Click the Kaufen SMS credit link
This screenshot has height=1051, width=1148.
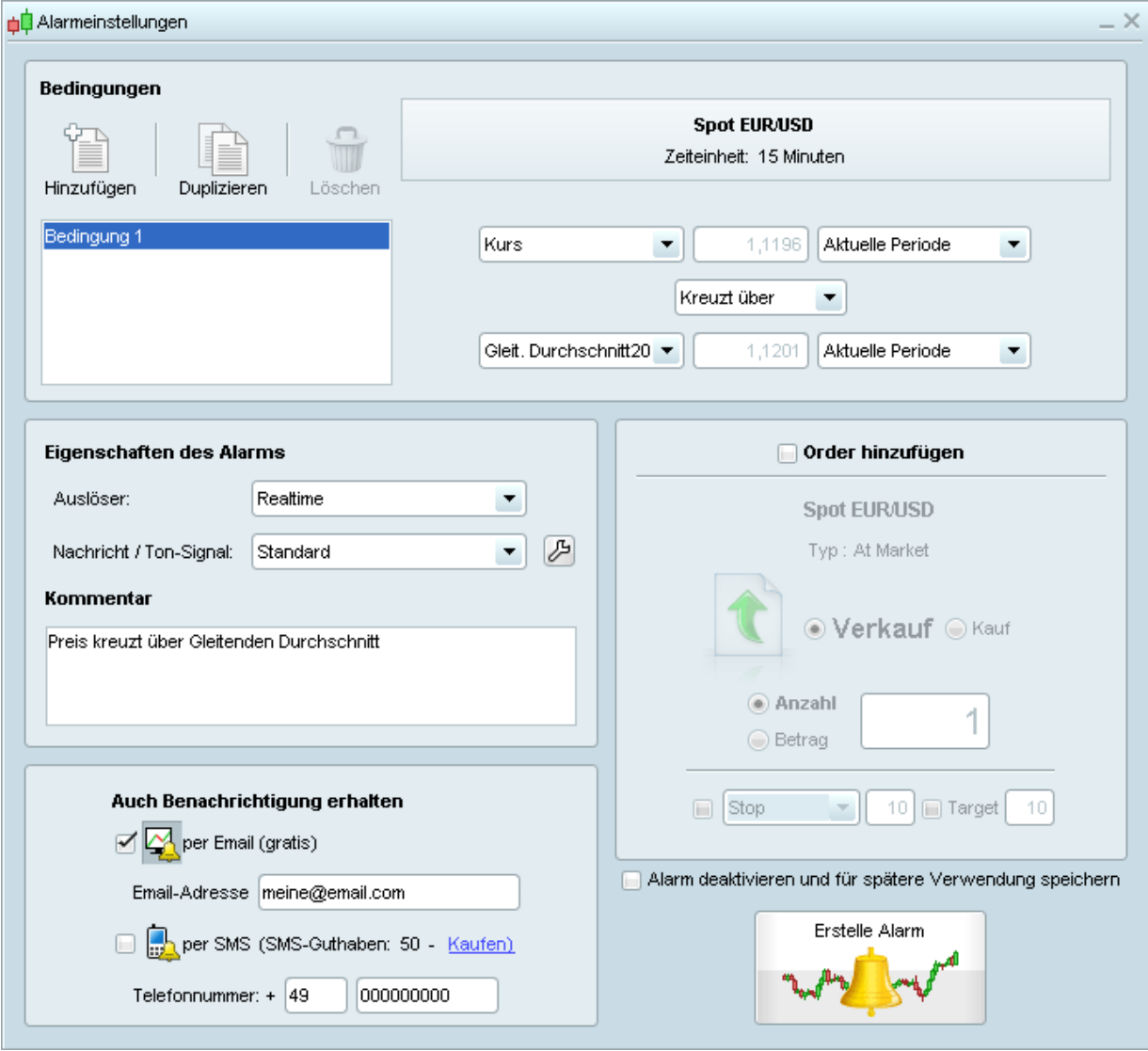[x=481, y=944]
